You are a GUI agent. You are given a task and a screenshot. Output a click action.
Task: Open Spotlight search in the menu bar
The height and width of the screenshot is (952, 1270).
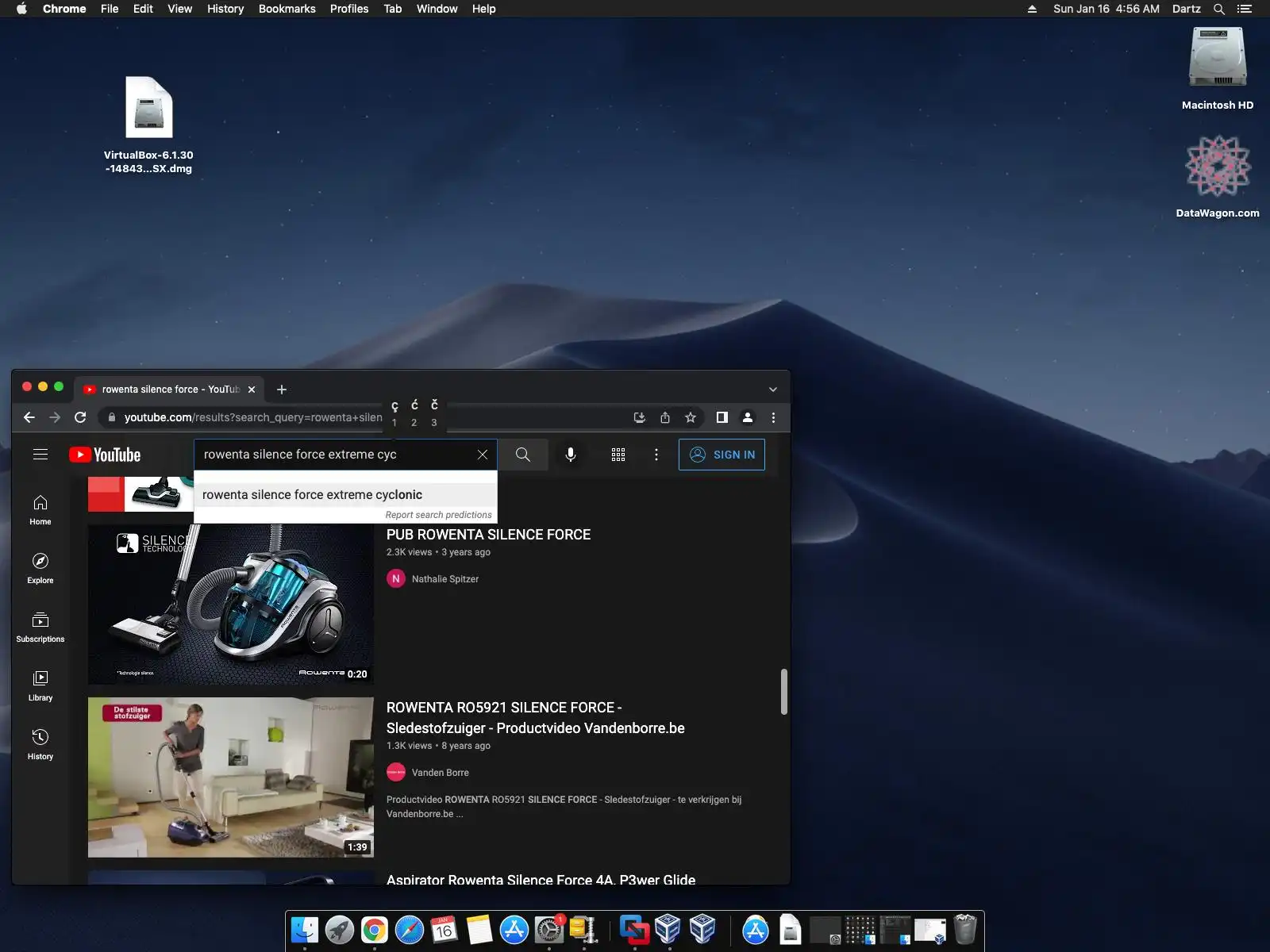[1219, 9]
